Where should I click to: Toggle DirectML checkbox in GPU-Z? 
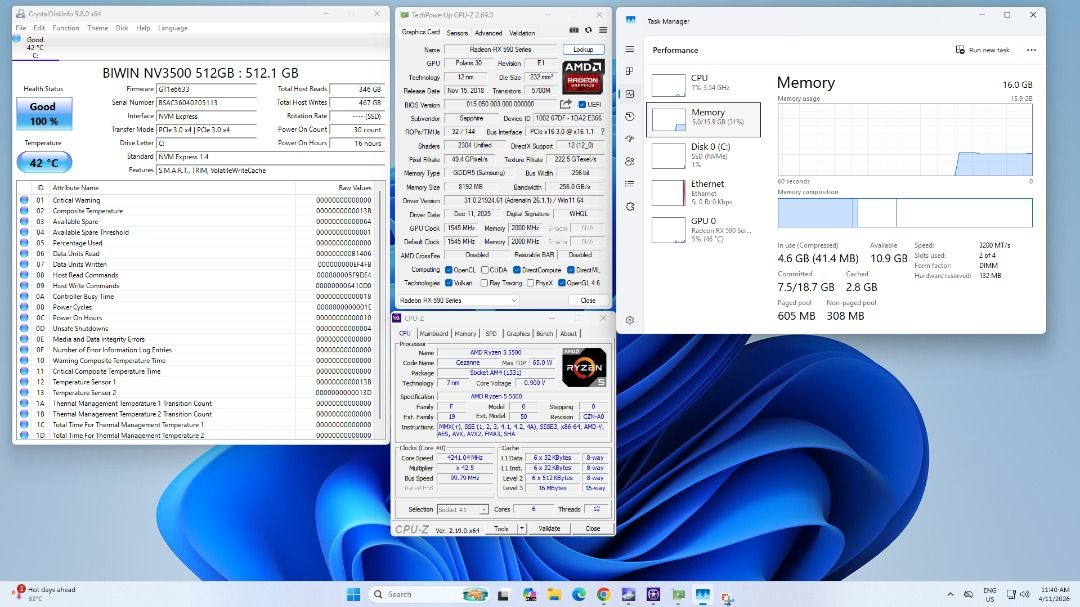pyautogui.click(x=570, y=270)
